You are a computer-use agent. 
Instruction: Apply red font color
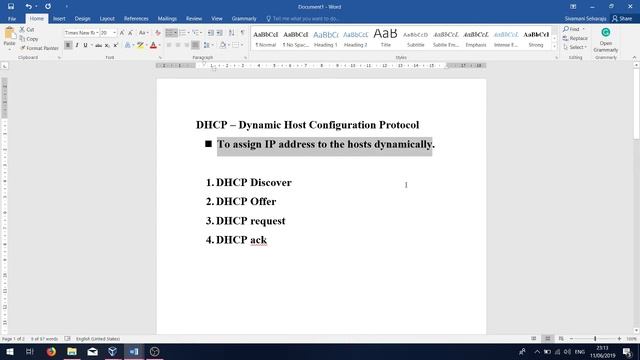(x=153, y=45)
